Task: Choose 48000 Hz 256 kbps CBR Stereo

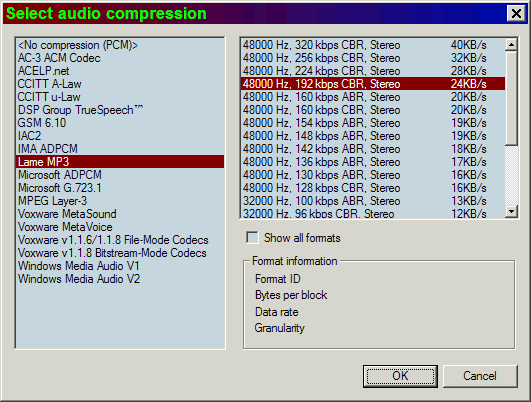Action: (373, 58)
